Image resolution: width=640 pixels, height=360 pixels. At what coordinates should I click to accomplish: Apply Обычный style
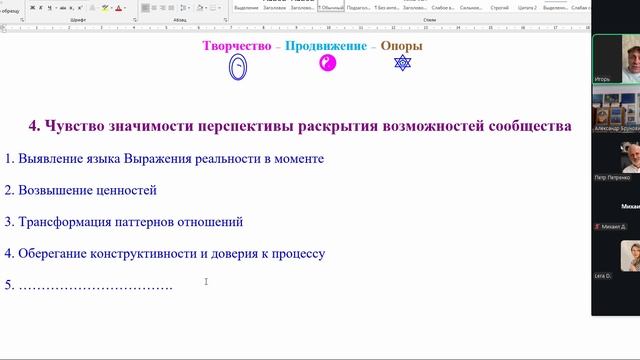click(x=331, y=6)
